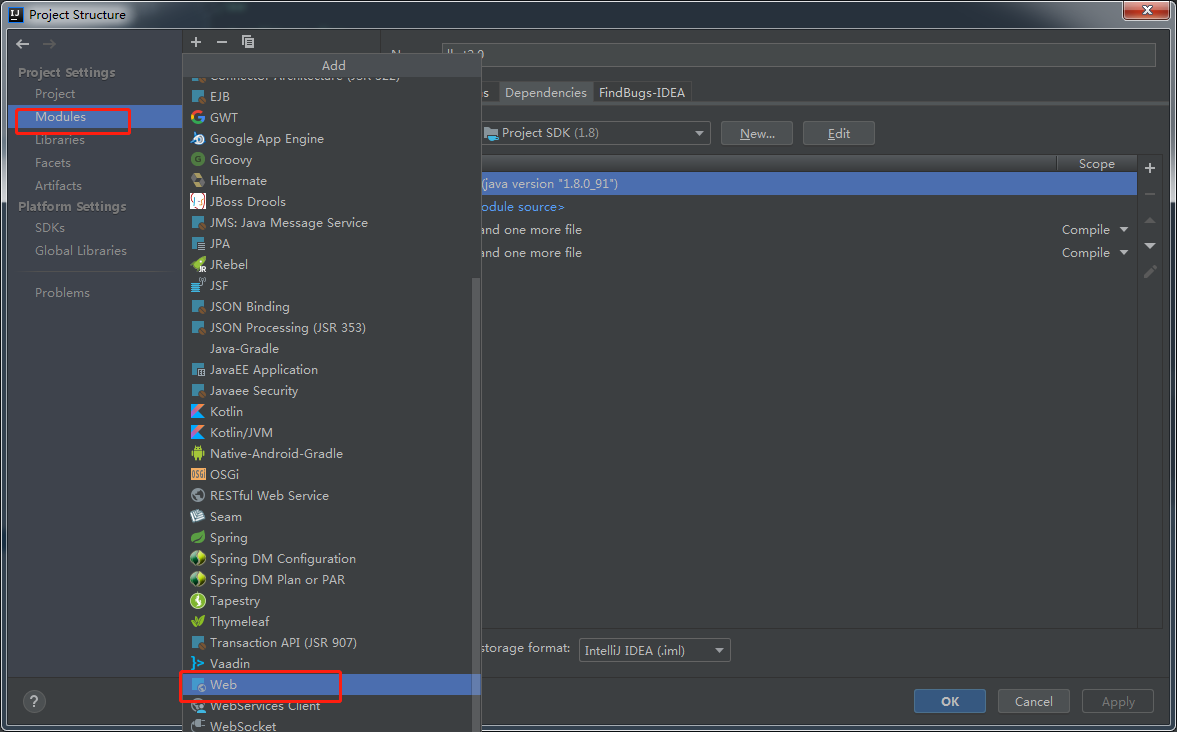Click the move dependency down arrow
Viewport: 1177px width, 732px height.
click(1150, 246)
